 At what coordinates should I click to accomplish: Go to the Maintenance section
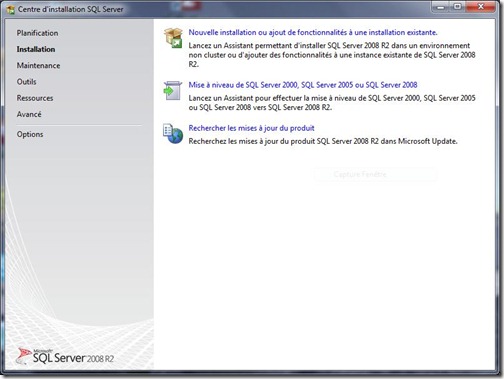pyautogui.click(x=38, y=66)
